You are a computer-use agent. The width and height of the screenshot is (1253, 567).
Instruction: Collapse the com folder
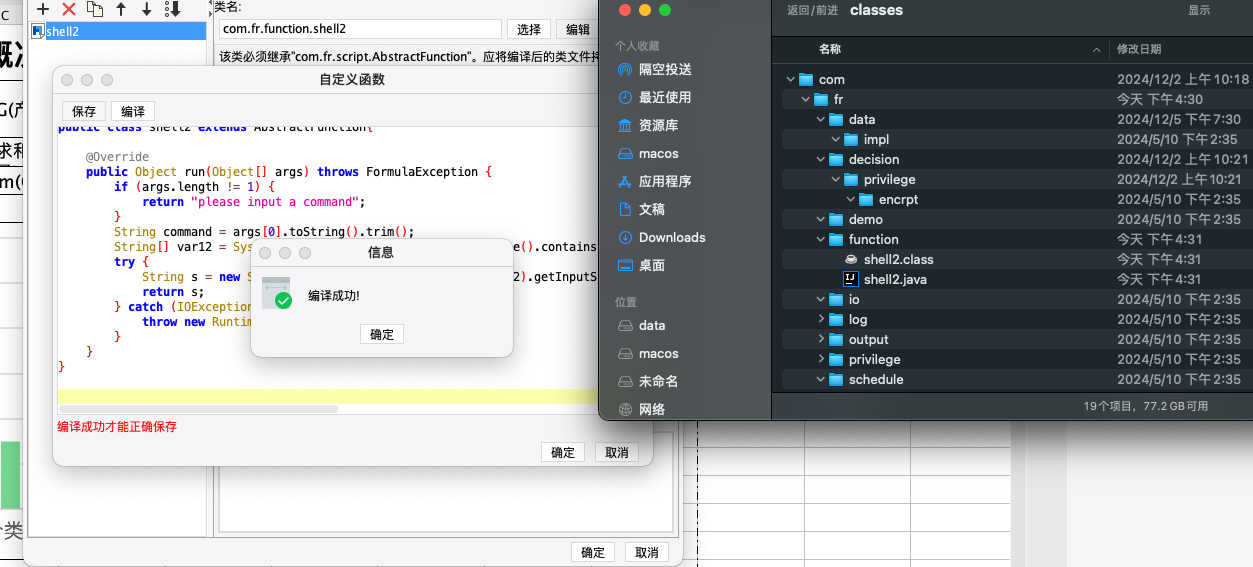tap(791, 79)
